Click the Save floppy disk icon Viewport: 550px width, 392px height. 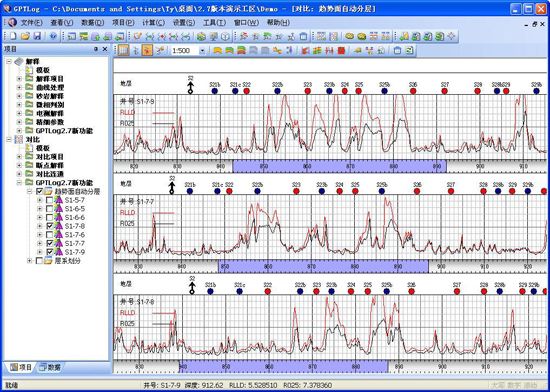tap(37, 36)
